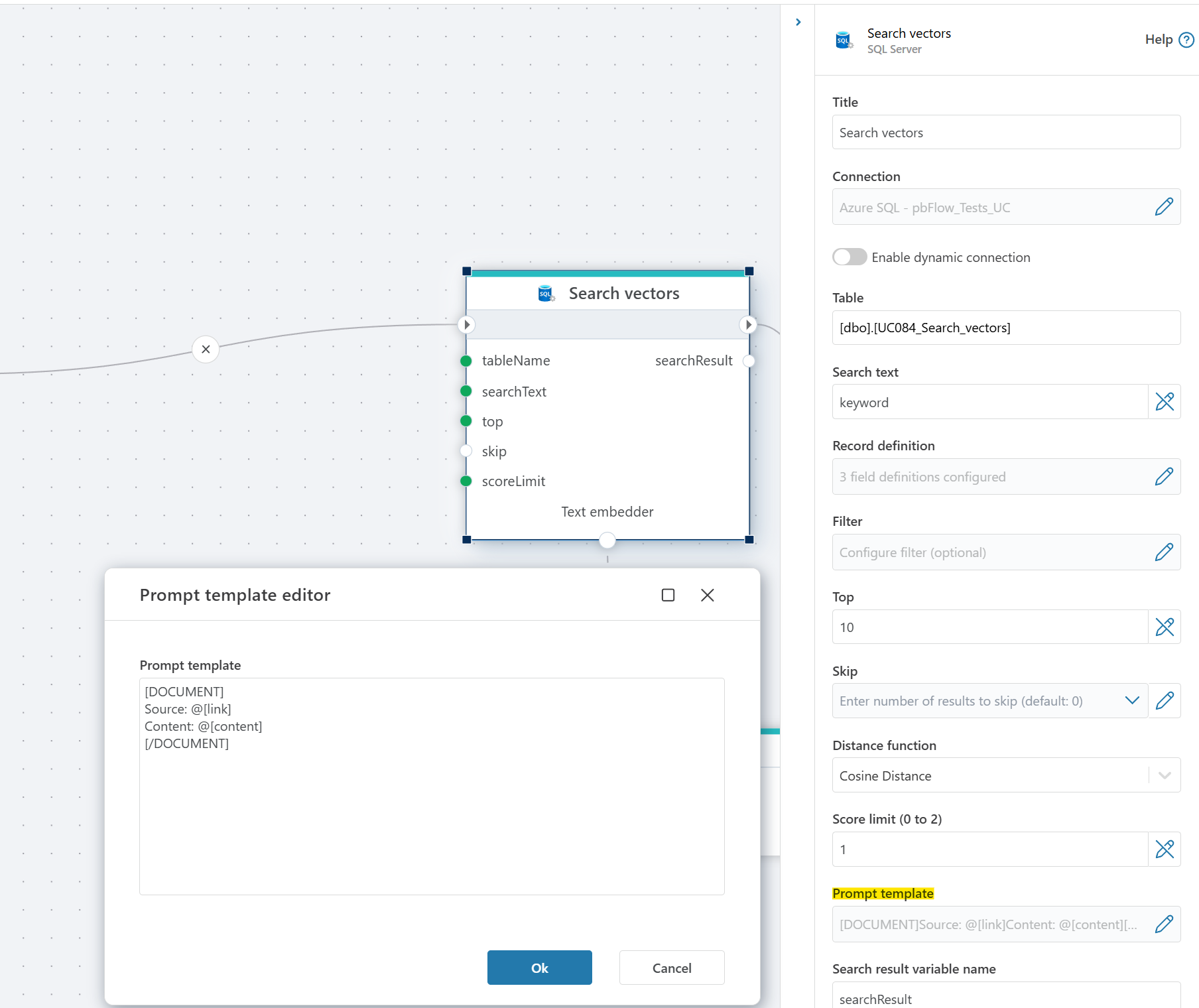
Task: Toggle the skip input port on node
Action: coord(466,452)
